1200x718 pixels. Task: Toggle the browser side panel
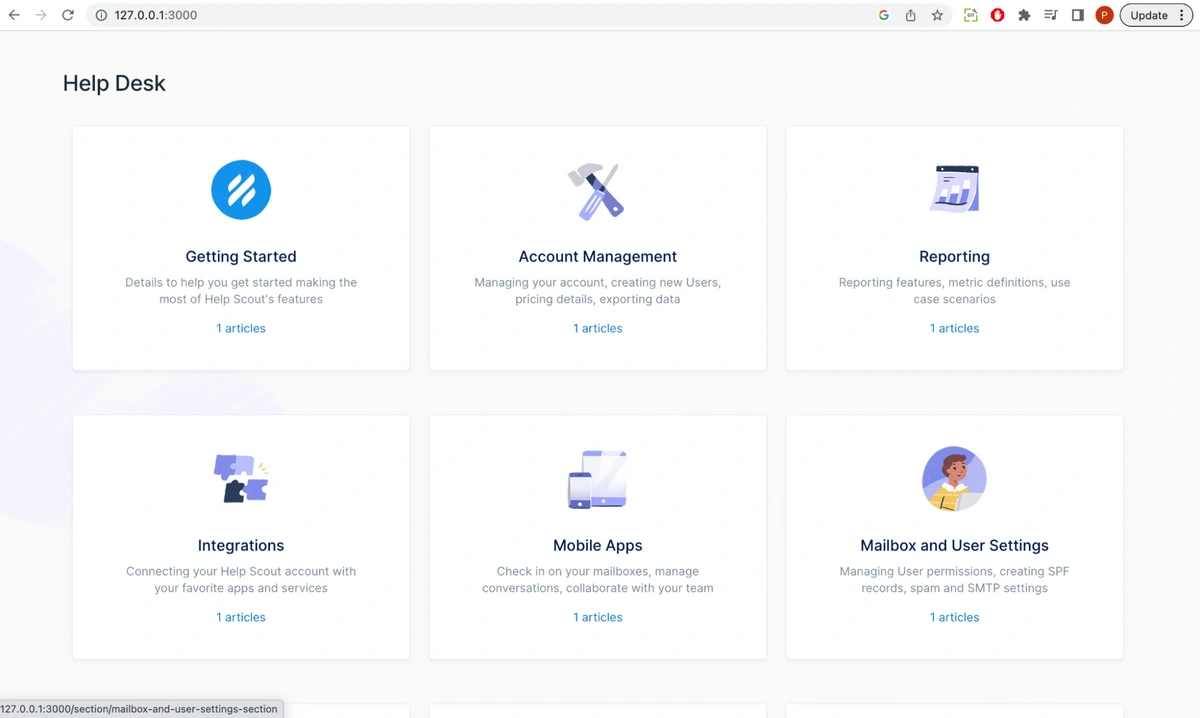(x=1077, y=15)
